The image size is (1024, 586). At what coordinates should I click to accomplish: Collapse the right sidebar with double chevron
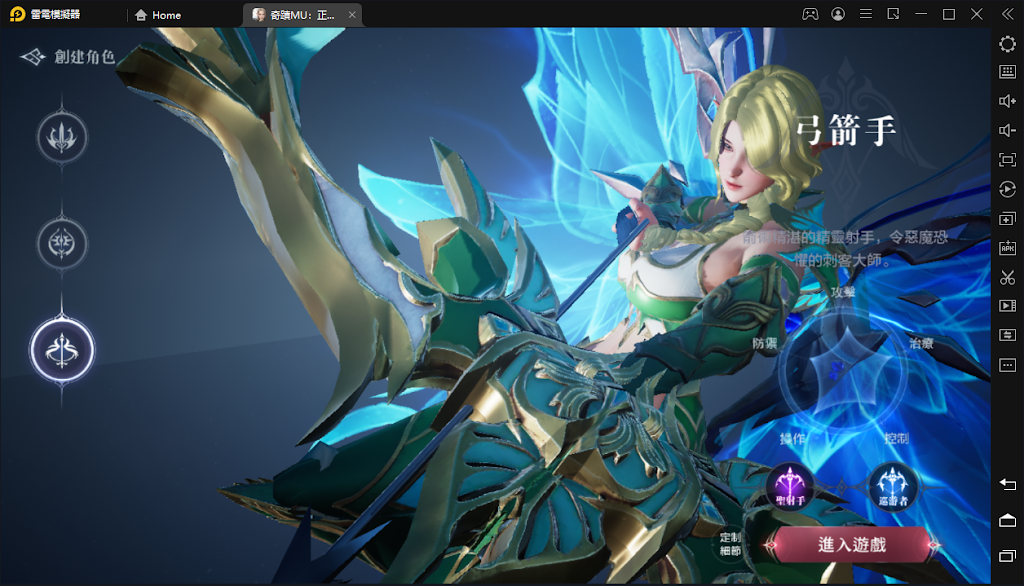point(1008,14)
